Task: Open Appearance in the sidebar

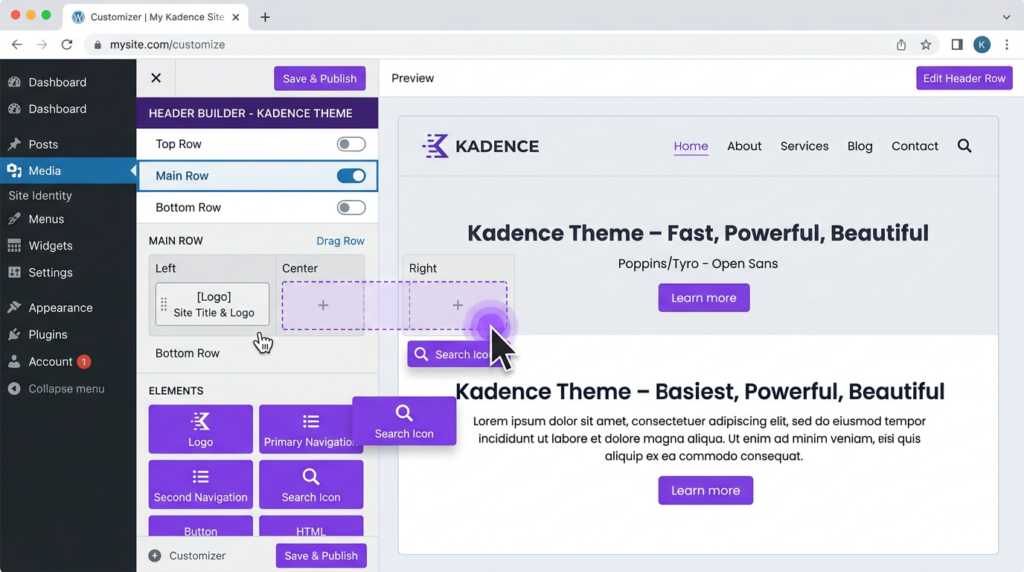Action: [60, 308]
